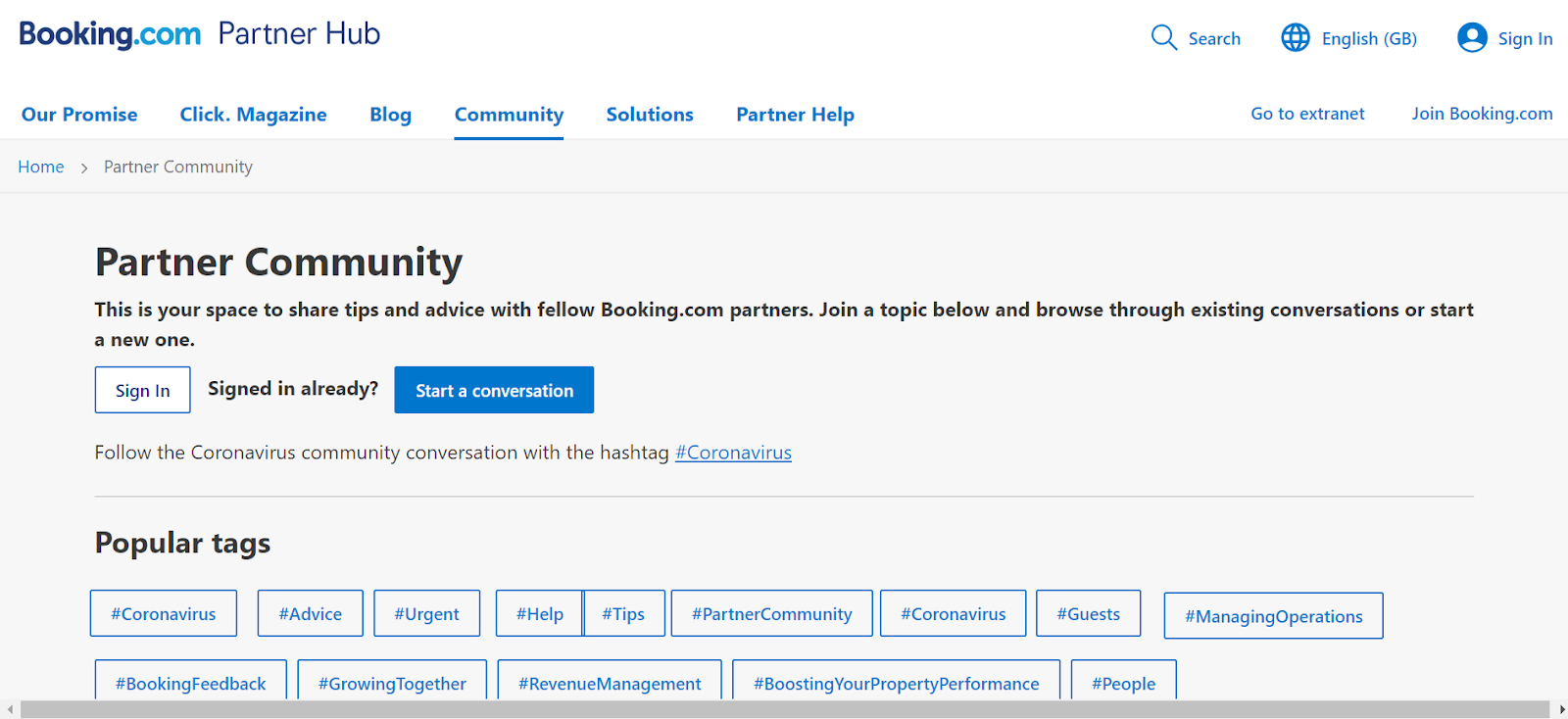The image size is (1568, 719).
Task: Choose the #BookingFeedback tag
Action: (x=191, y=681)
